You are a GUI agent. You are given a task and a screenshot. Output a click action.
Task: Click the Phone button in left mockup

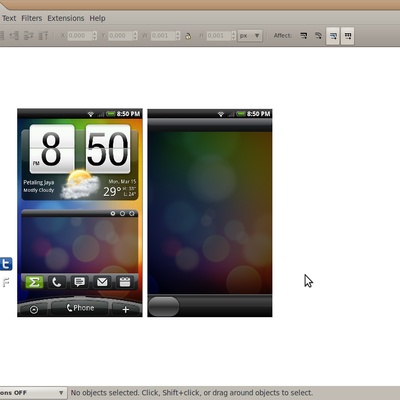(x=80, y=308)
